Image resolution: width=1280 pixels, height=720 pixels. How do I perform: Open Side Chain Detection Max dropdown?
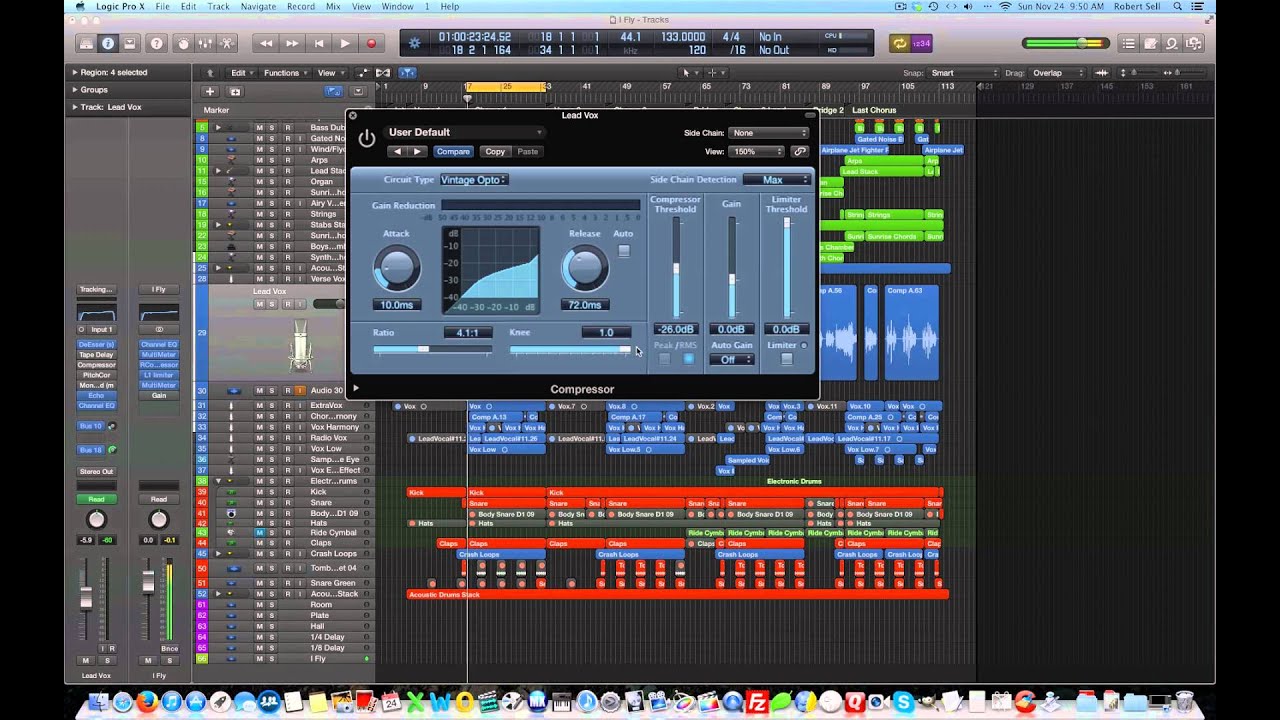[777, 179]
